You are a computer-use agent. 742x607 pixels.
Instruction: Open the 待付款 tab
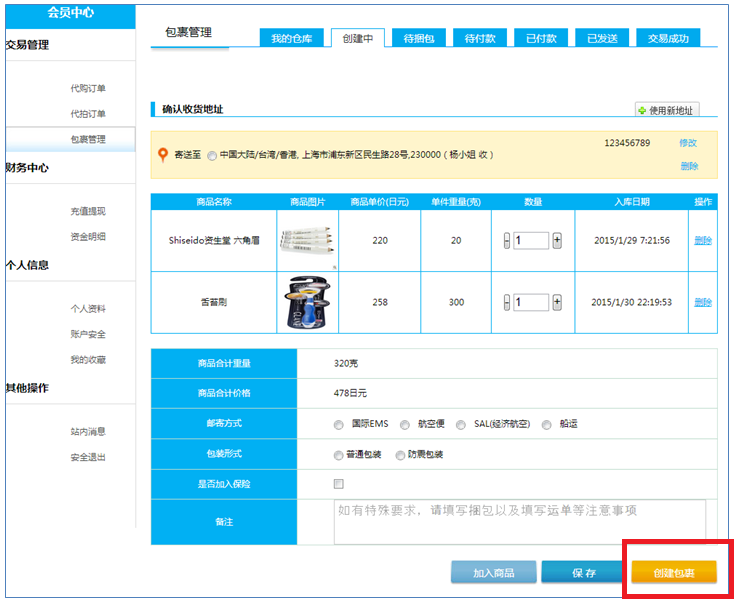480,38
